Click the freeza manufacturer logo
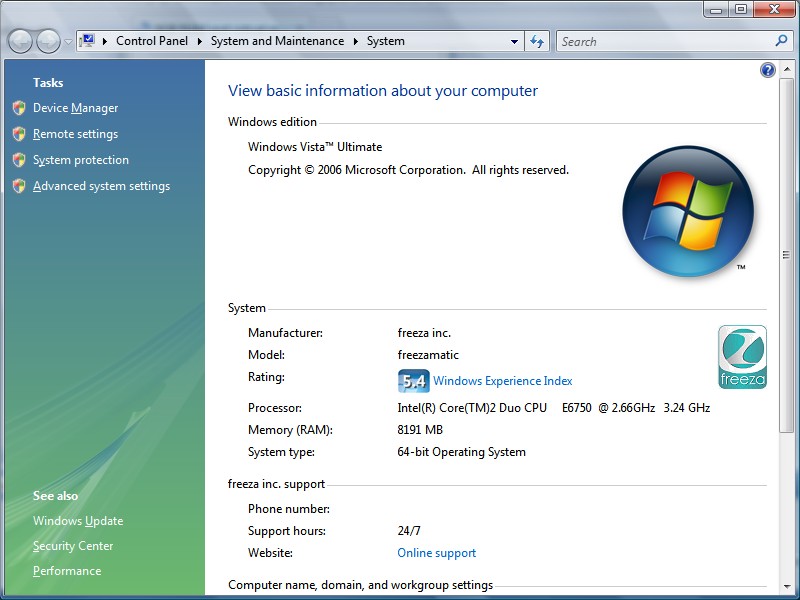The image size is (800, 600). (x=742, y=357)
